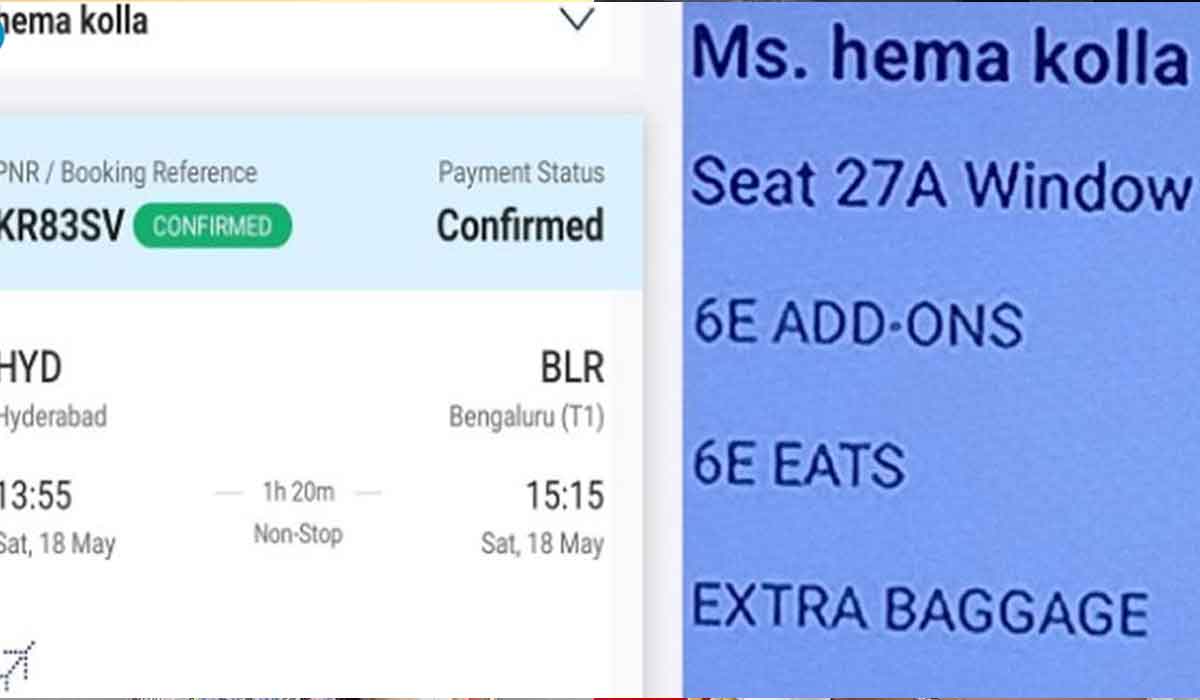Click the Non-Stop flight label

click(298, 534)
